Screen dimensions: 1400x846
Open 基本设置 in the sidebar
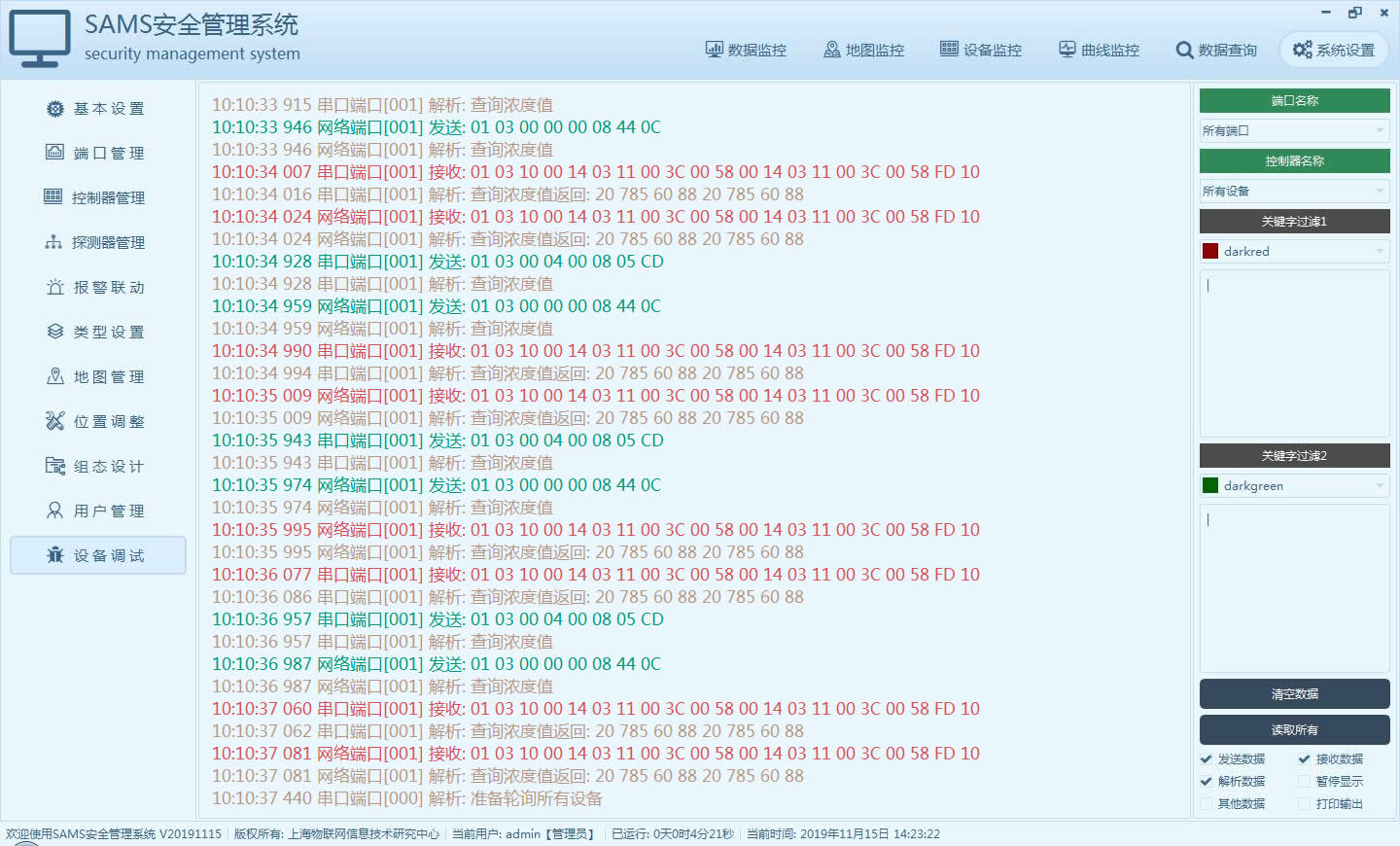[97, 109]
